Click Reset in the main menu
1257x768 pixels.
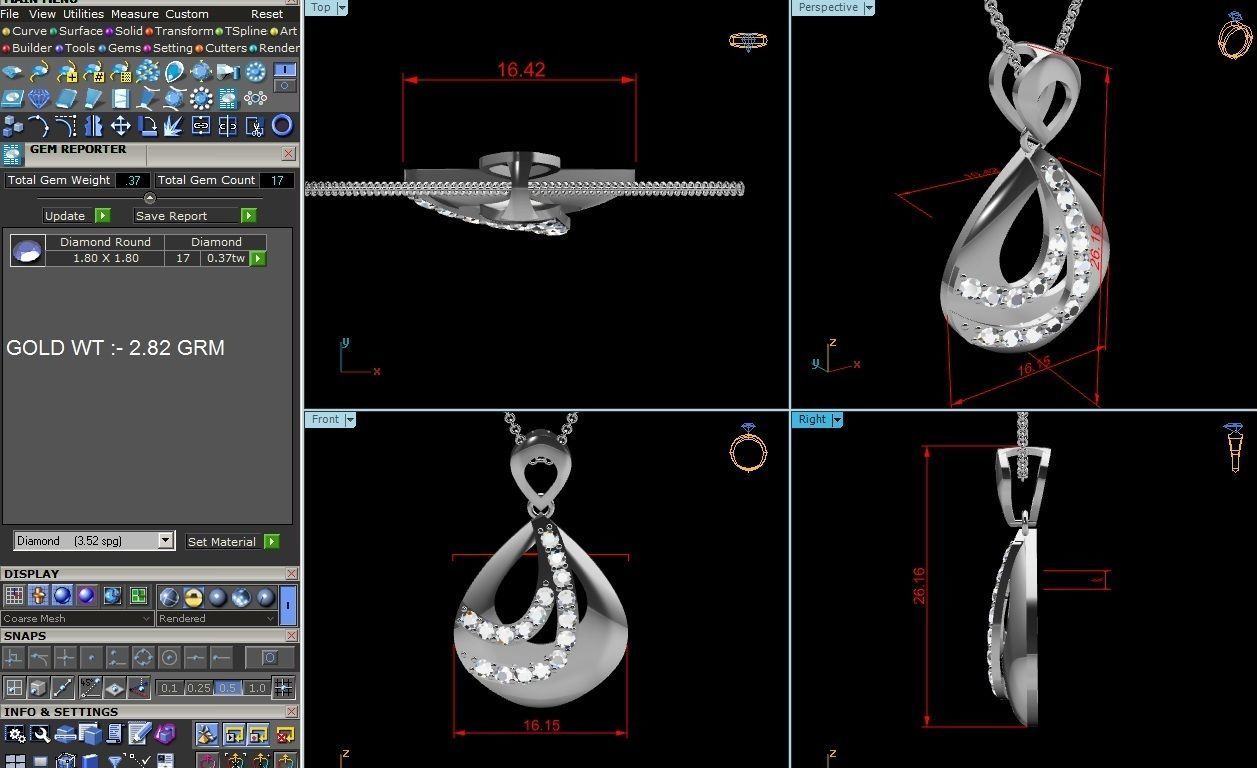pyautogui.click(x=267, y=14)
